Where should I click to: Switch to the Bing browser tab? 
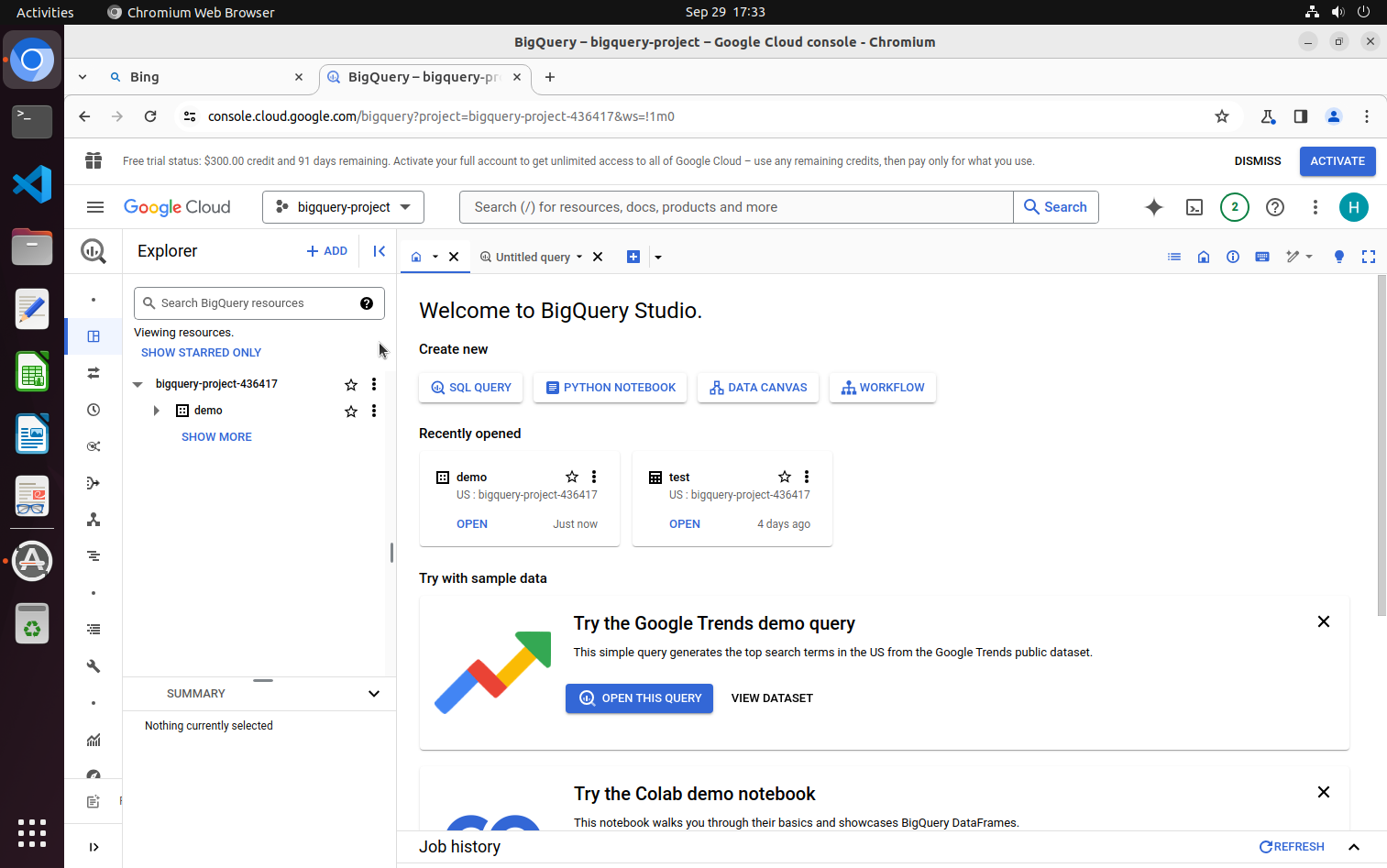click(202, 77)
